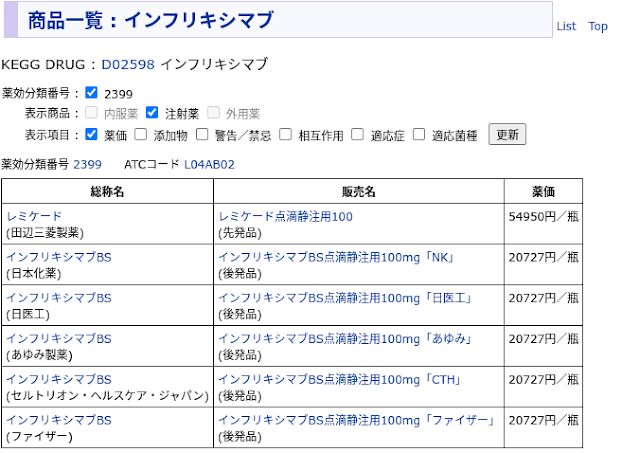This screenshot has width=640, height=453.
Task: Uncheck the 注射薬 checkbox
Action: click(152, 112)
